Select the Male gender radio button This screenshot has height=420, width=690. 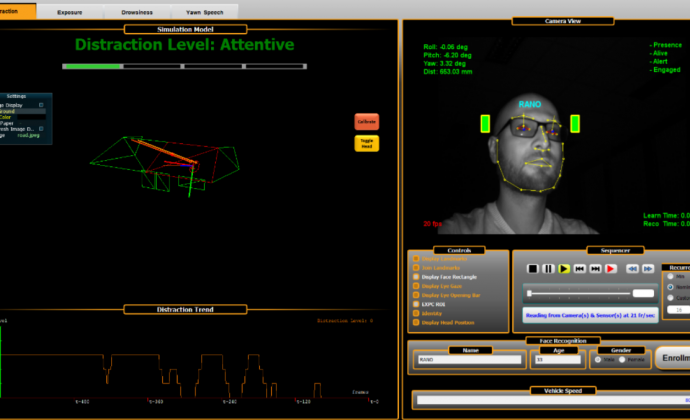coord(598,360)
